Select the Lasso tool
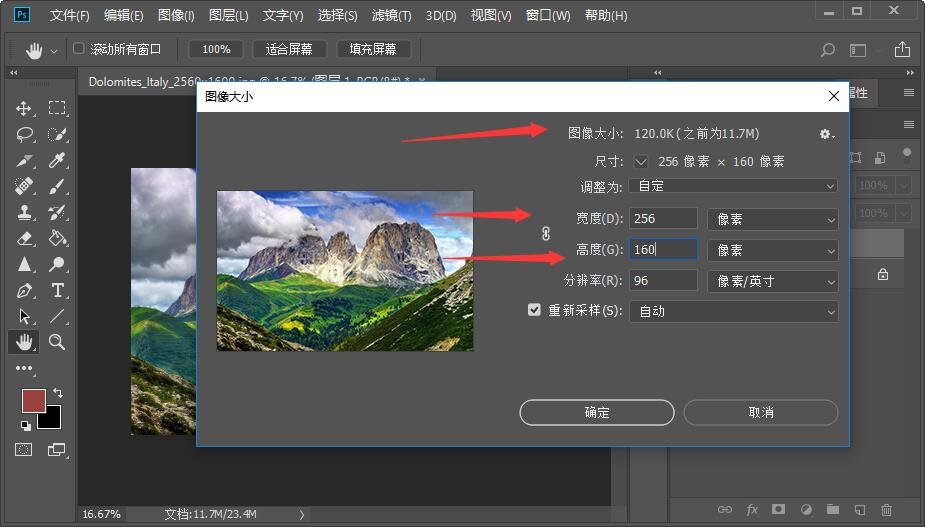The width and height of the screenshot is (925, 527). (24, 135)
